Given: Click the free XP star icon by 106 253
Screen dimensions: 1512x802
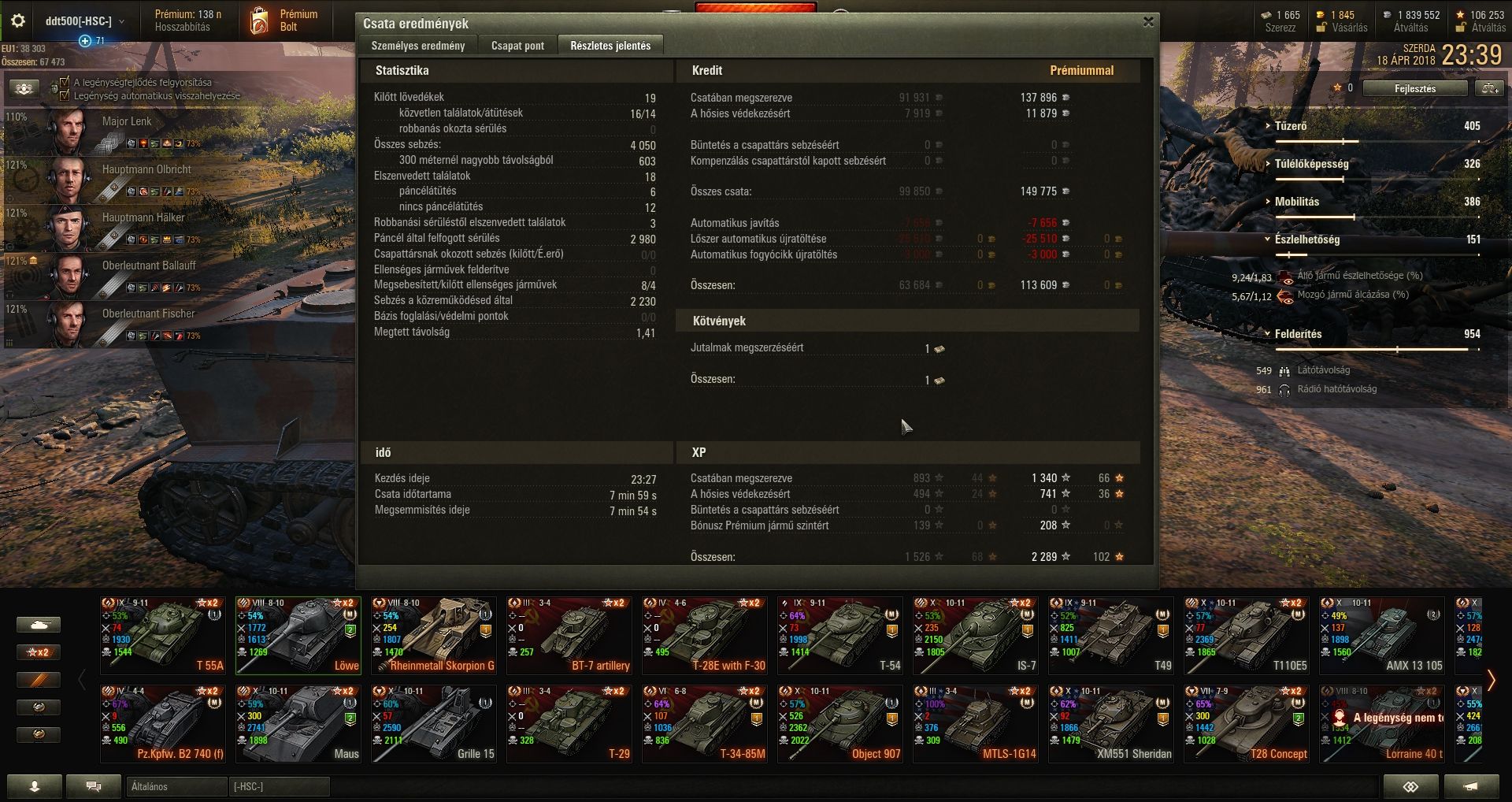Looking at the screenshot, I should [1460, 15].
